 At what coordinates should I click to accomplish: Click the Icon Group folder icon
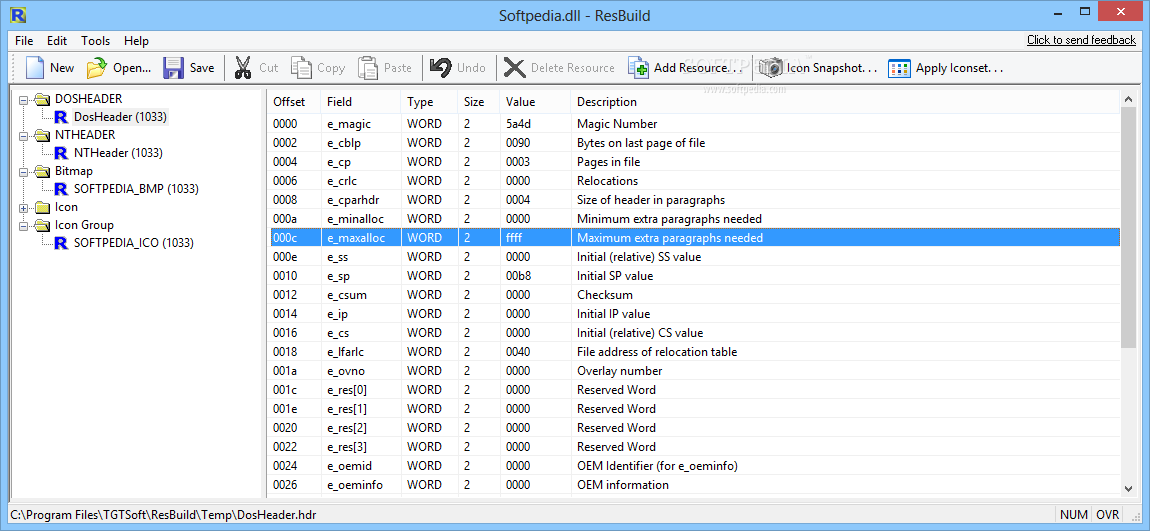(42, 225)
